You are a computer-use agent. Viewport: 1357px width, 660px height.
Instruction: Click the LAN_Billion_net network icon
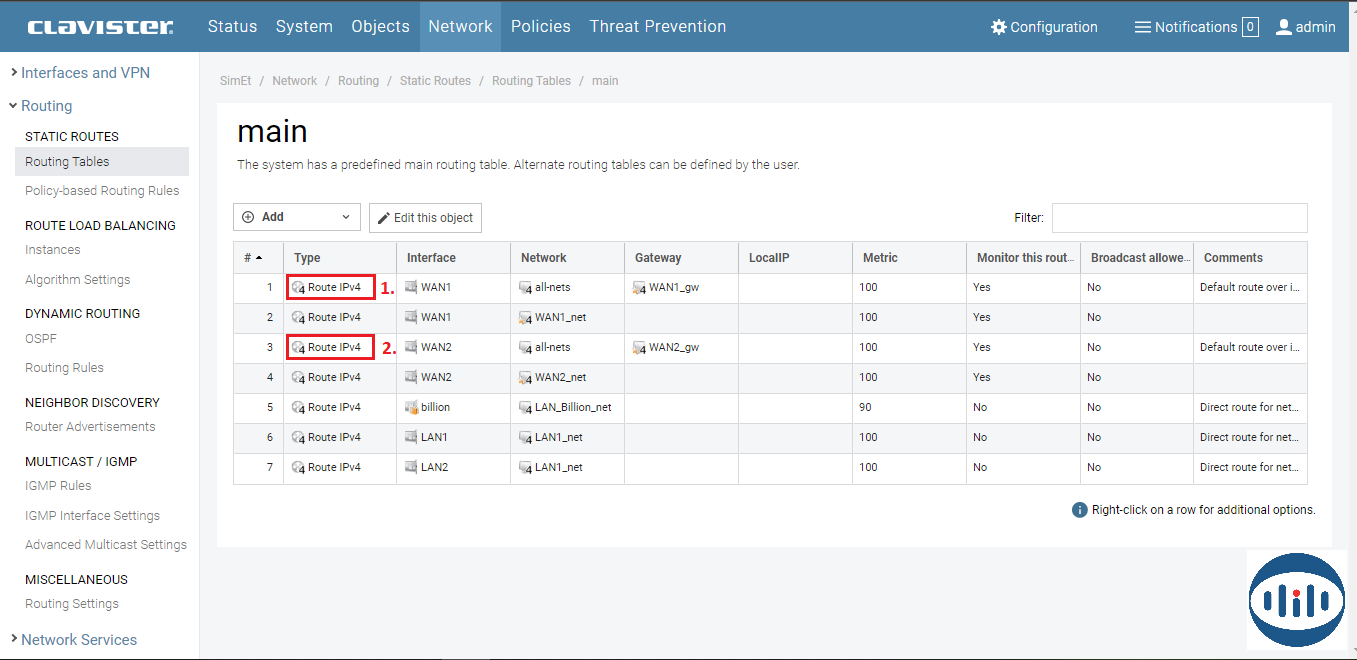526,408
